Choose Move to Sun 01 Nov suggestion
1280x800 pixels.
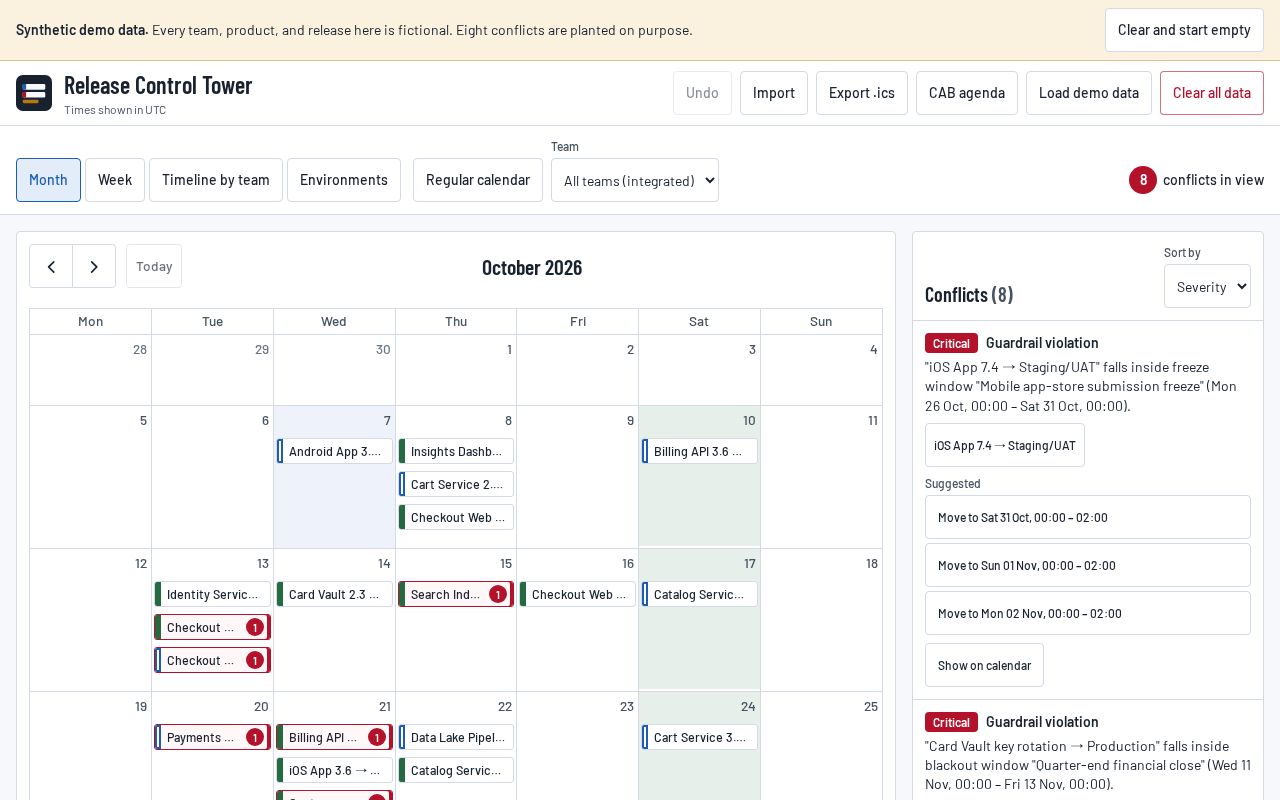[x=1088, y=565]
